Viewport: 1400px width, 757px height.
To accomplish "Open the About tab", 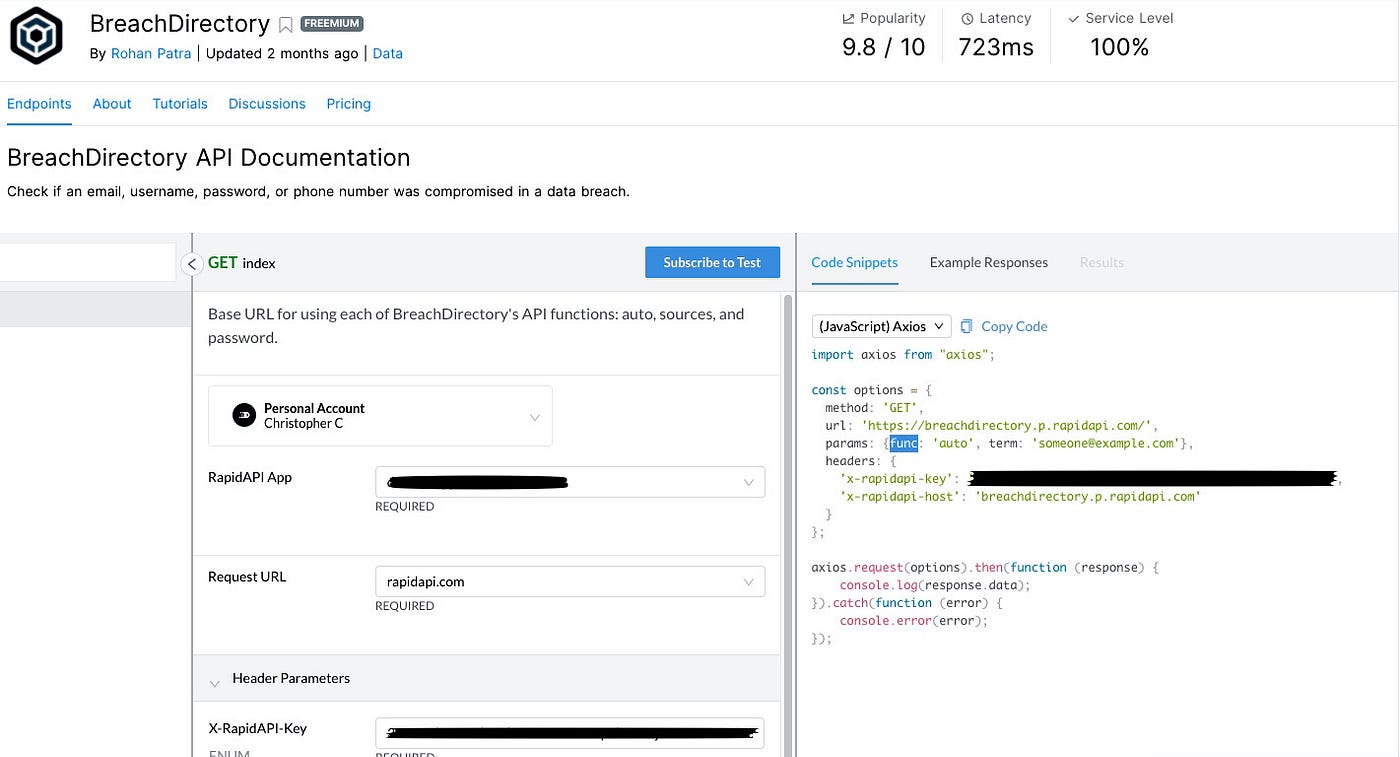I will [112, 104].
